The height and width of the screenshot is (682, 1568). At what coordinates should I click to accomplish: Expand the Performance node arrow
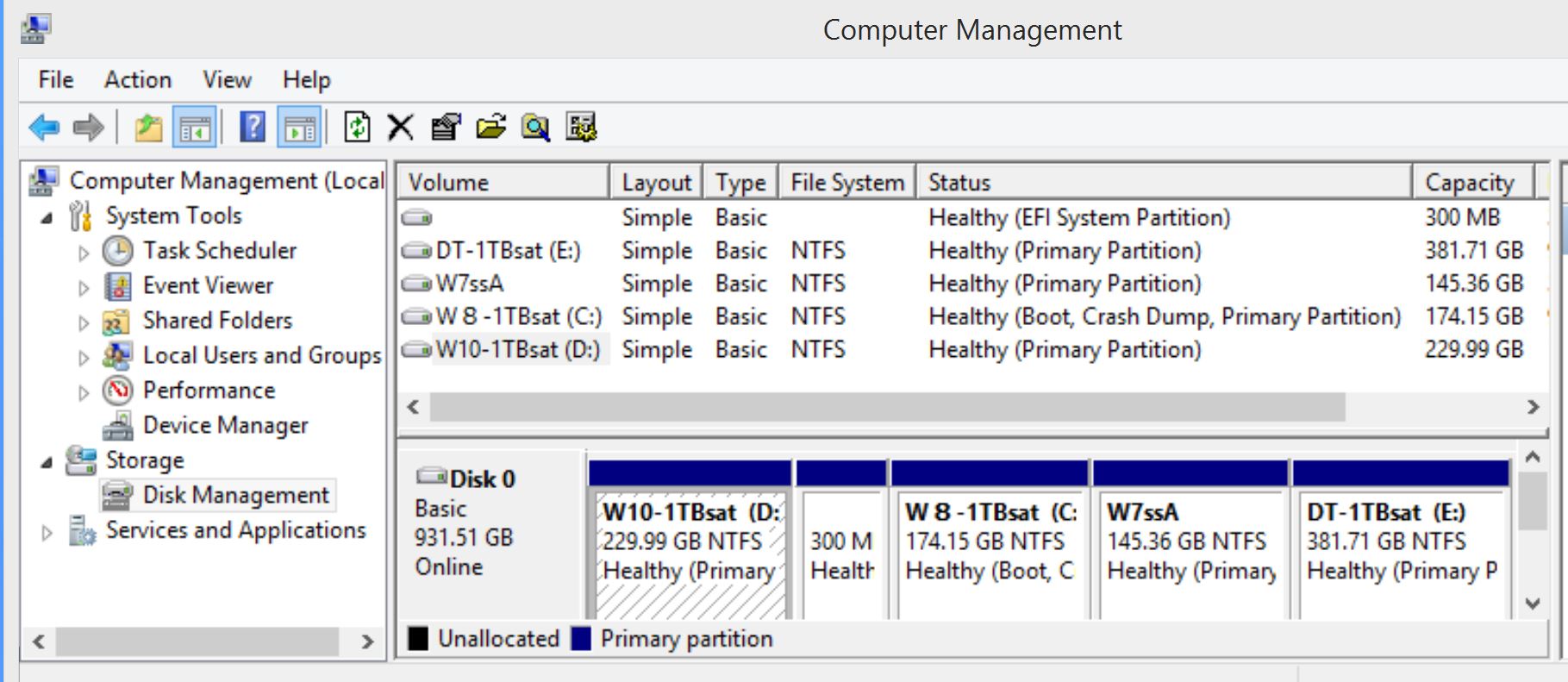[84, 393]
